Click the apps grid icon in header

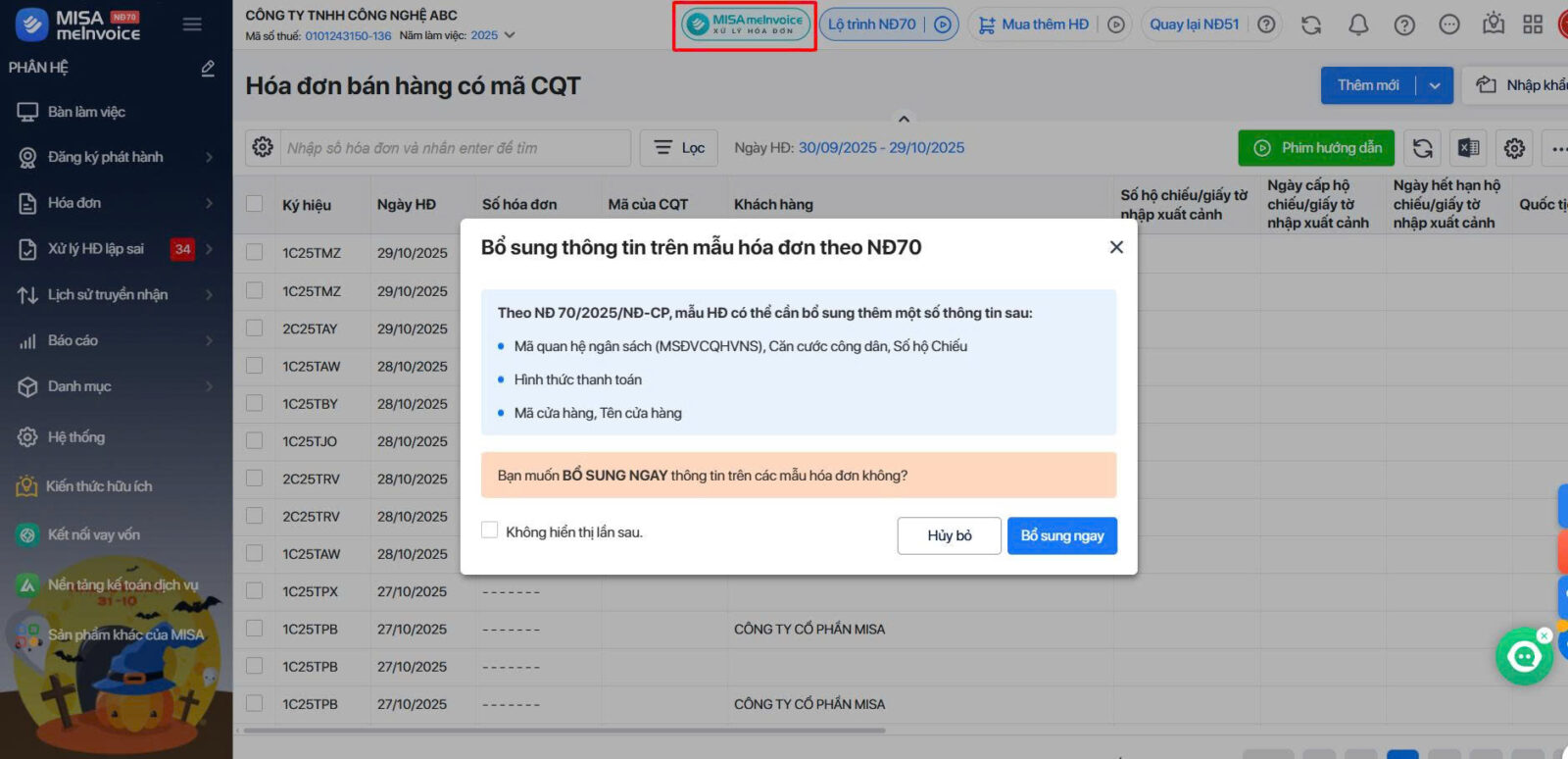click(1533, 25)
